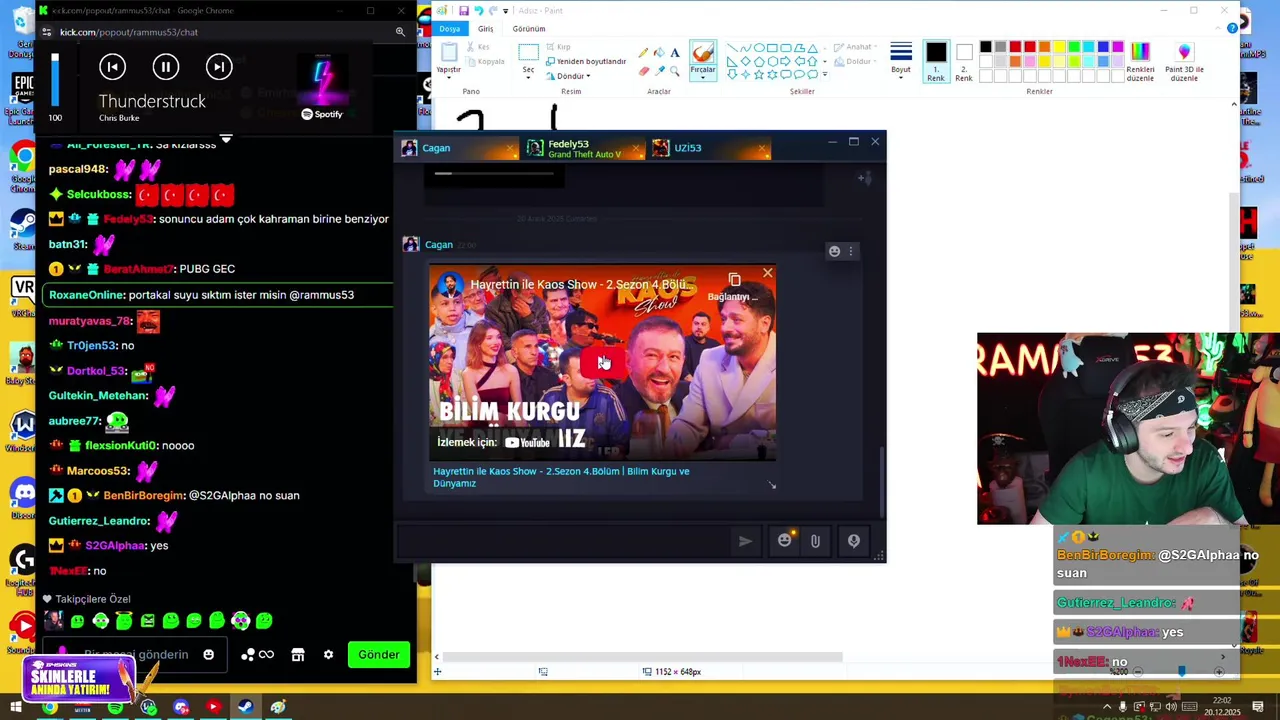The height and width of the screenshot is (720, 1280).
Task: Close the YouTube embed preview
Action: point(767,273)
